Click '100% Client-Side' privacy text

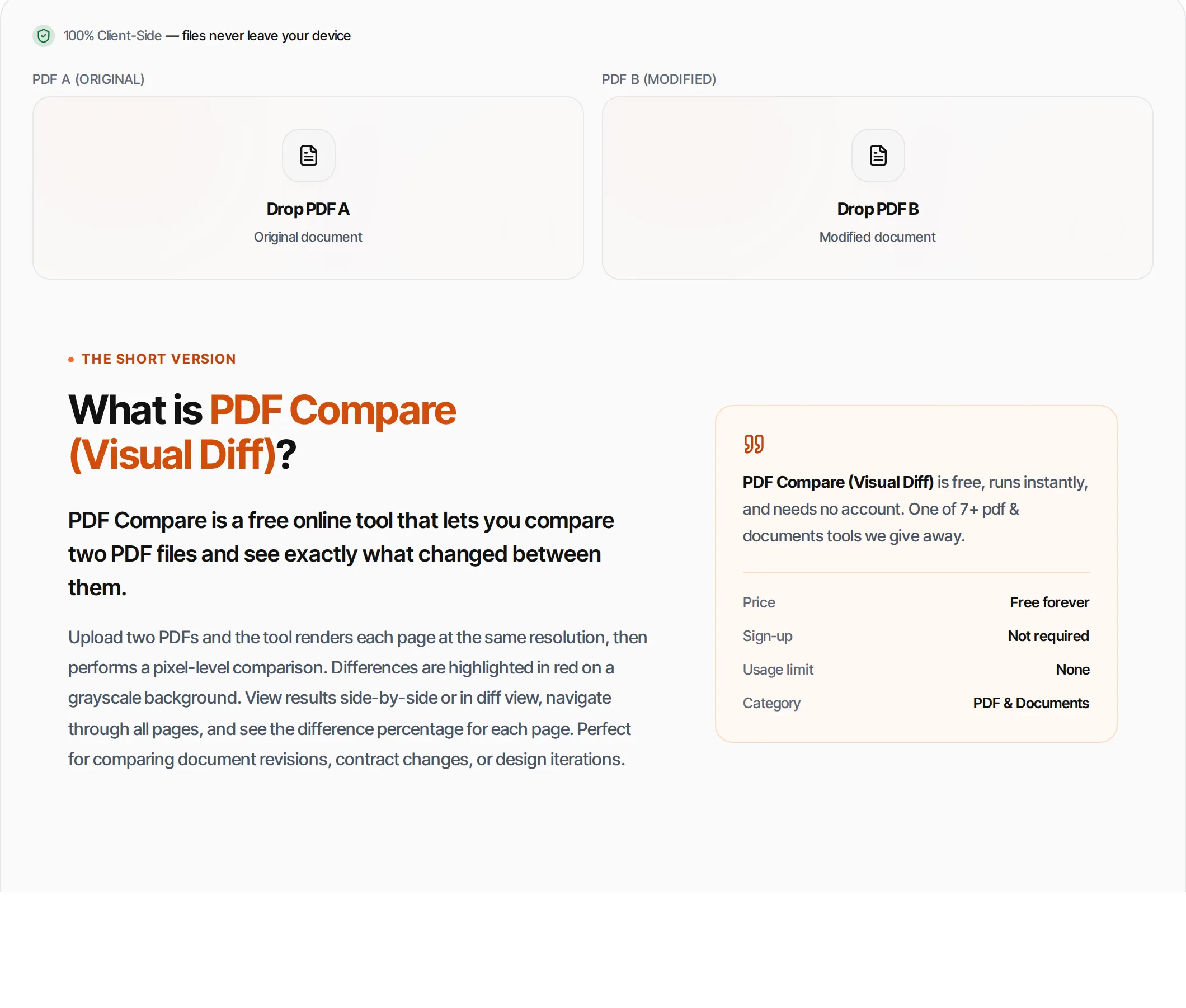112,36
